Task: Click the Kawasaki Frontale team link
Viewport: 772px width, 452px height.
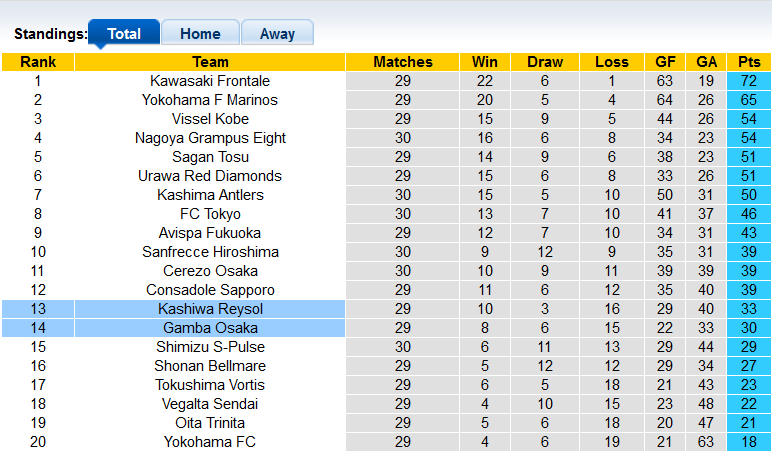Action: 210,81
